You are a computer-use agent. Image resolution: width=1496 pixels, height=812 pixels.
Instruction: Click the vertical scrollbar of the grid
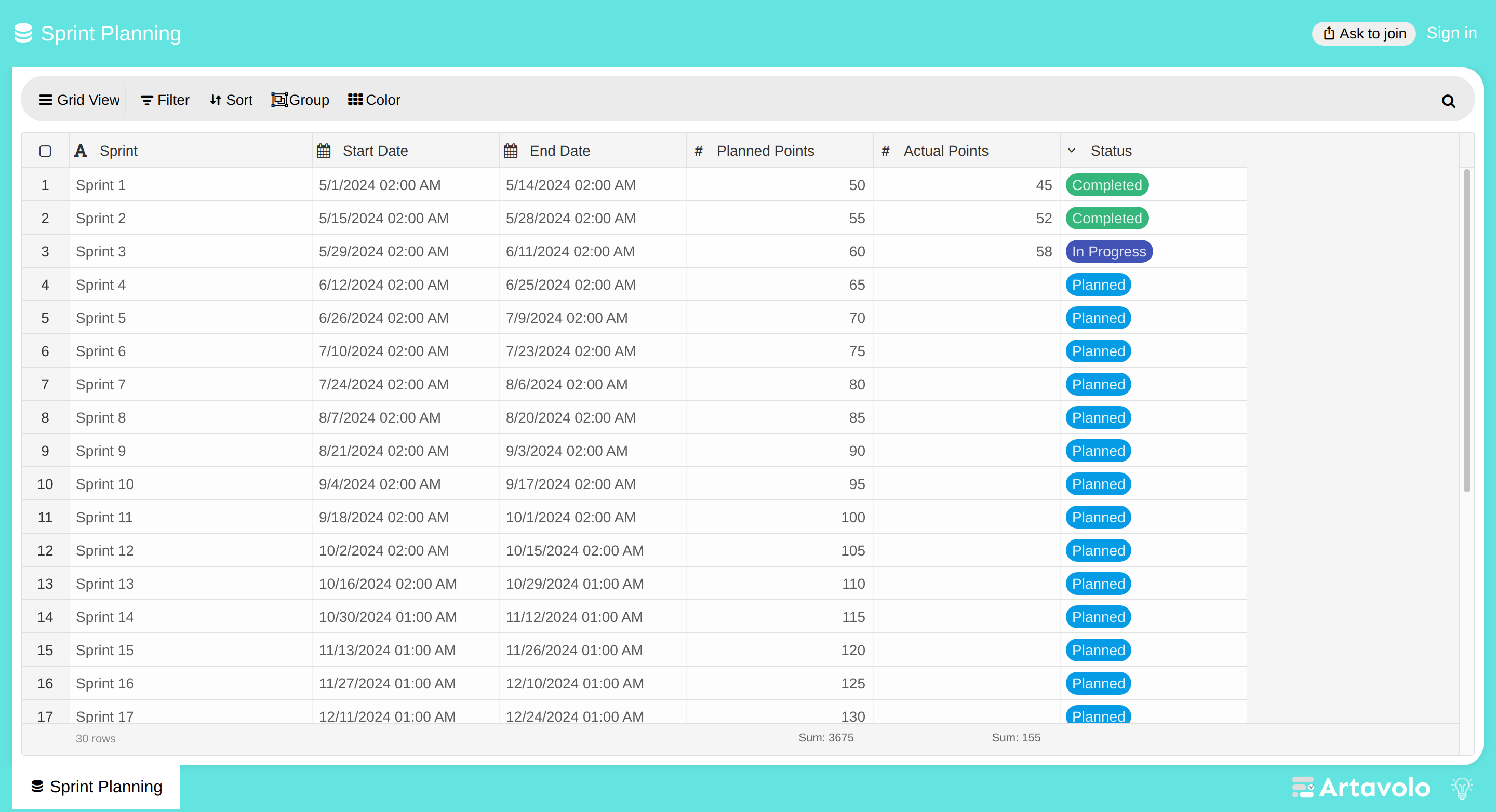tap(1466, 331)
